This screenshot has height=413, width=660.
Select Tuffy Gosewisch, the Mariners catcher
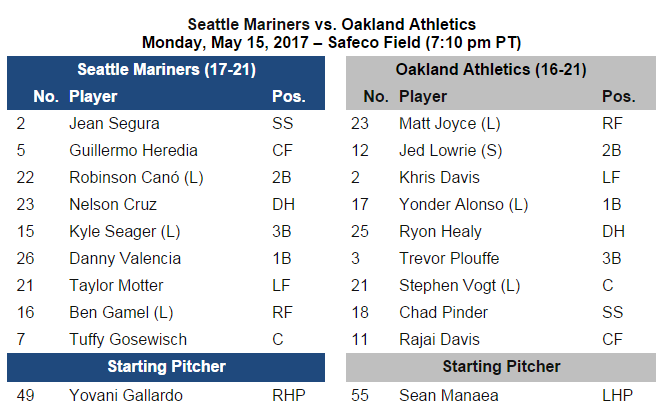click(128, 340)
